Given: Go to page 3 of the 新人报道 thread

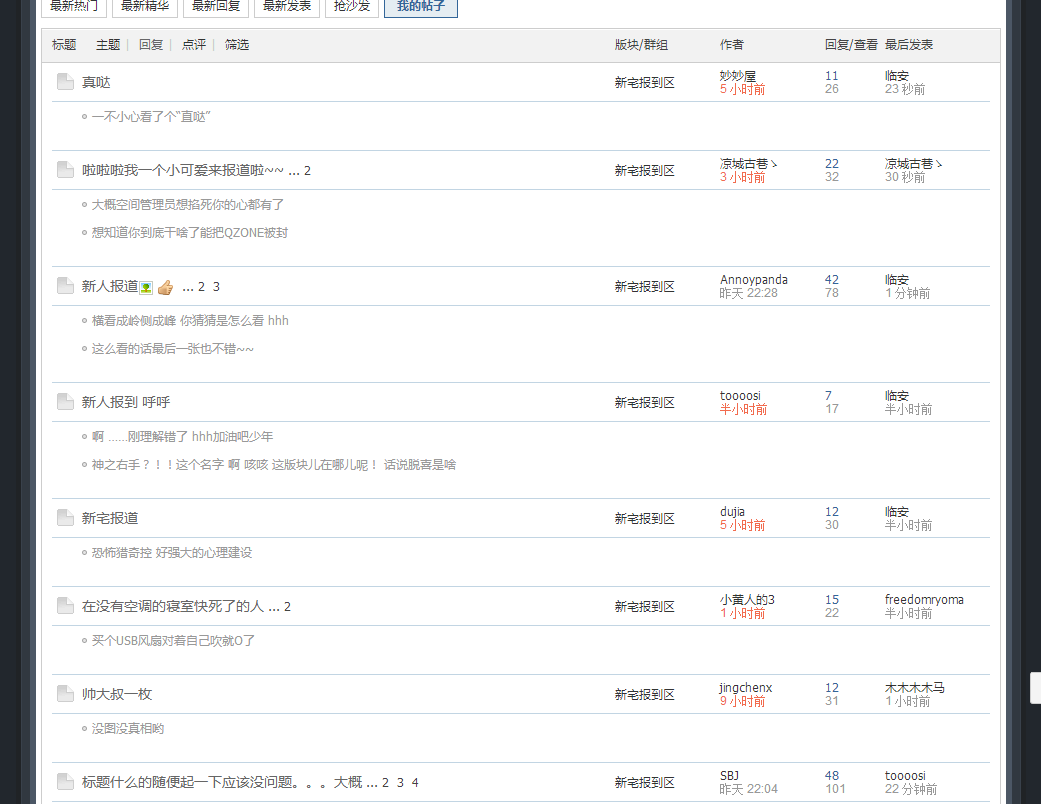Looking at the screenshot, I should 216,287.
